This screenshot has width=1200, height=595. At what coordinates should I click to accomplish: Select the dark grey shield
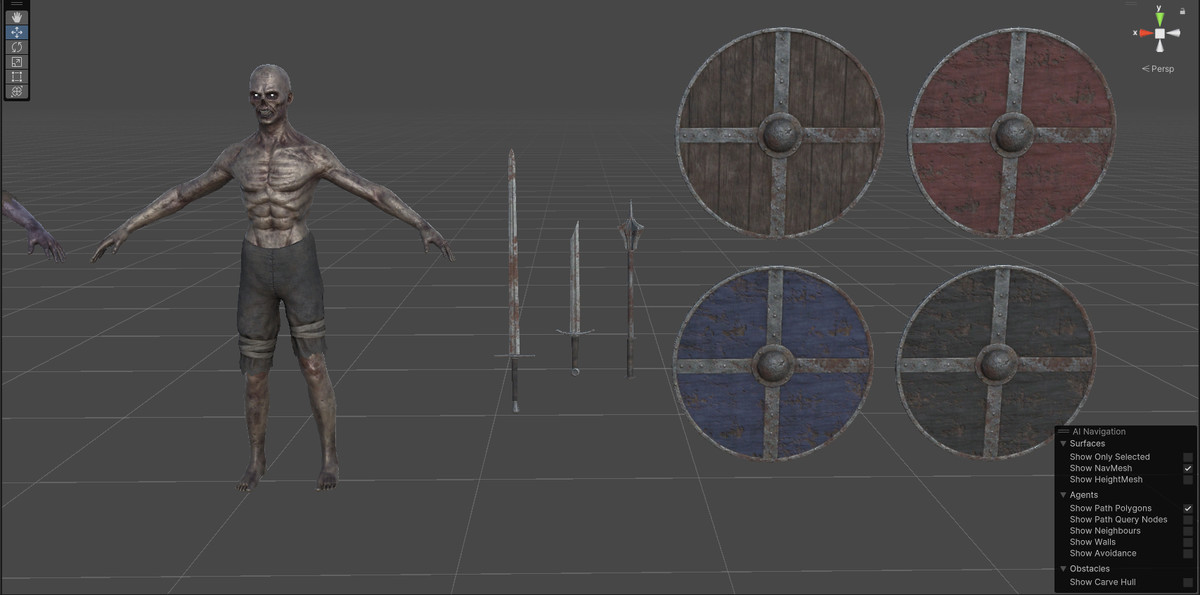(996, 363)
